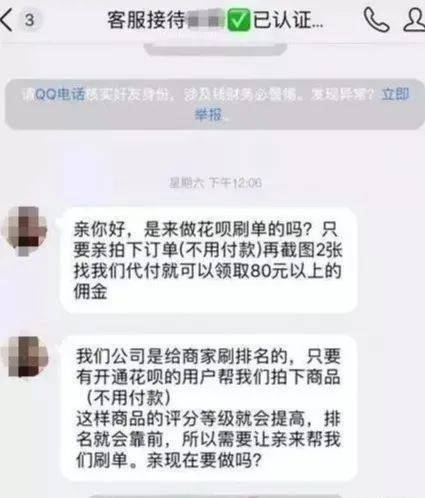This screenshot has width=425, height=498.
Task: Tap the unread count badge showing 3
Action: (x=30, y=20)
